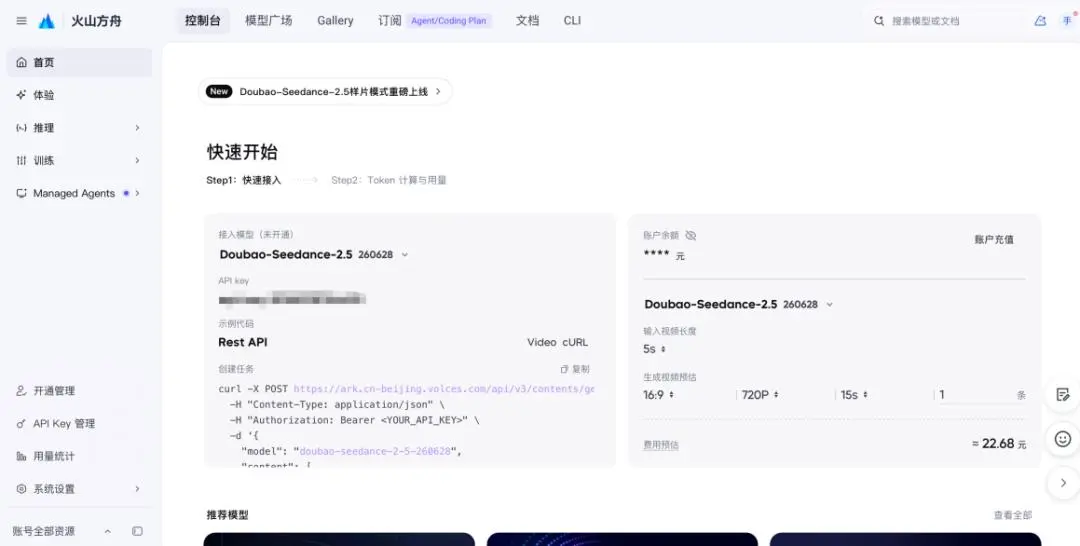
Task: Switch to 控制台 tab
Action: click(202, 21)
